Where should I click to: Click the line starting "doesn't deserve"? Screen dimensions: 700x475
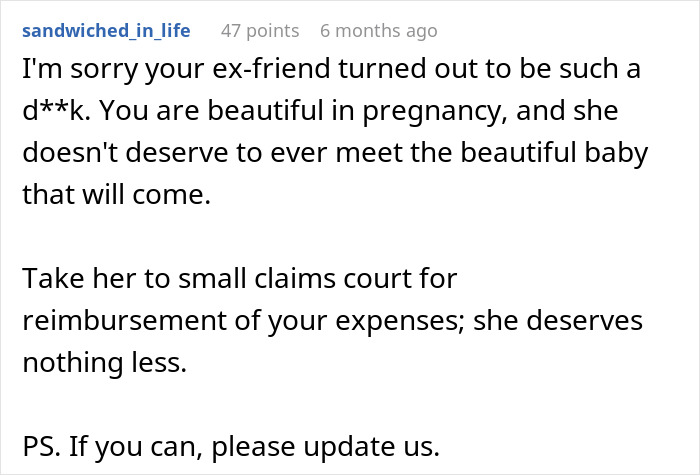[x=335, y=154]
